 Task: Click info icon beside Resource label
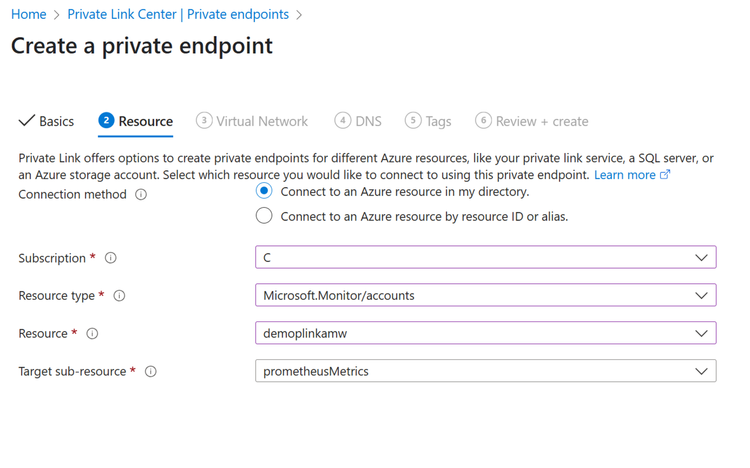click(92, 334)
